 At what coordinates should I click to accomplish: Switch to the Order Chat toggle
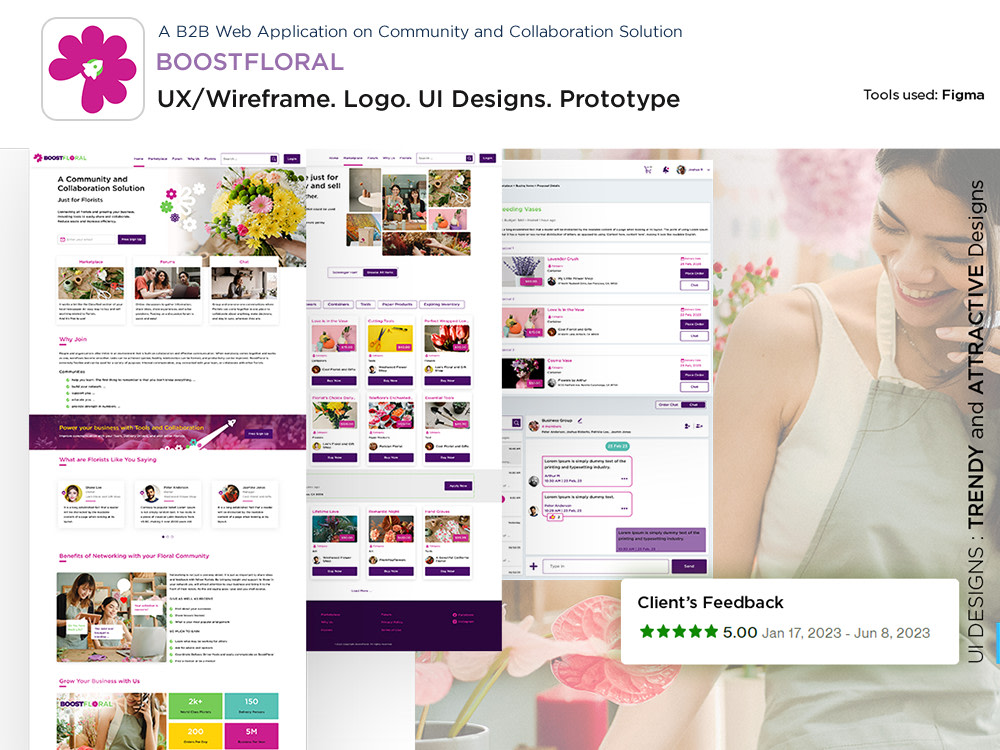[668, 404]
